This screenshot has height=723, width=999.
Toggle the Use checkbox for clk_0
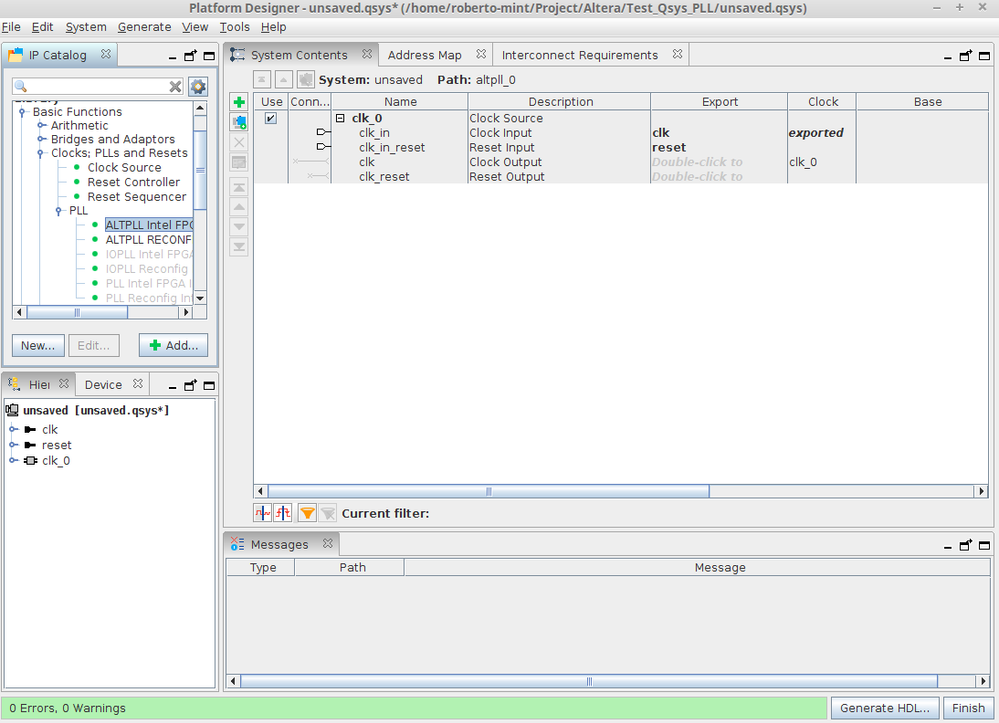point(271,118)
